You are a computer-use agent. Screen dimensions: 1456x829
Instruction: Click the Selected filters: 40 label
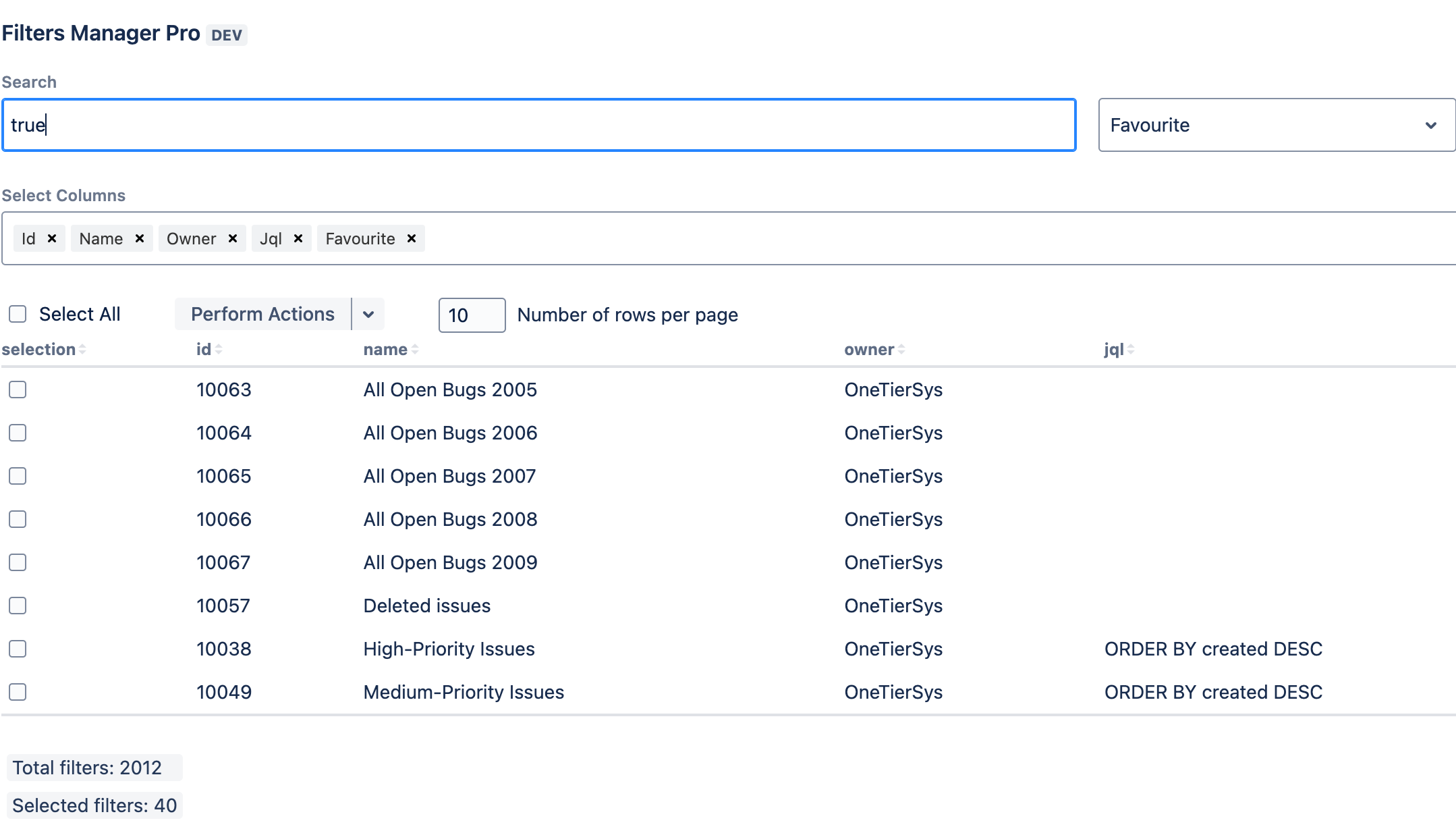point(94,805)
